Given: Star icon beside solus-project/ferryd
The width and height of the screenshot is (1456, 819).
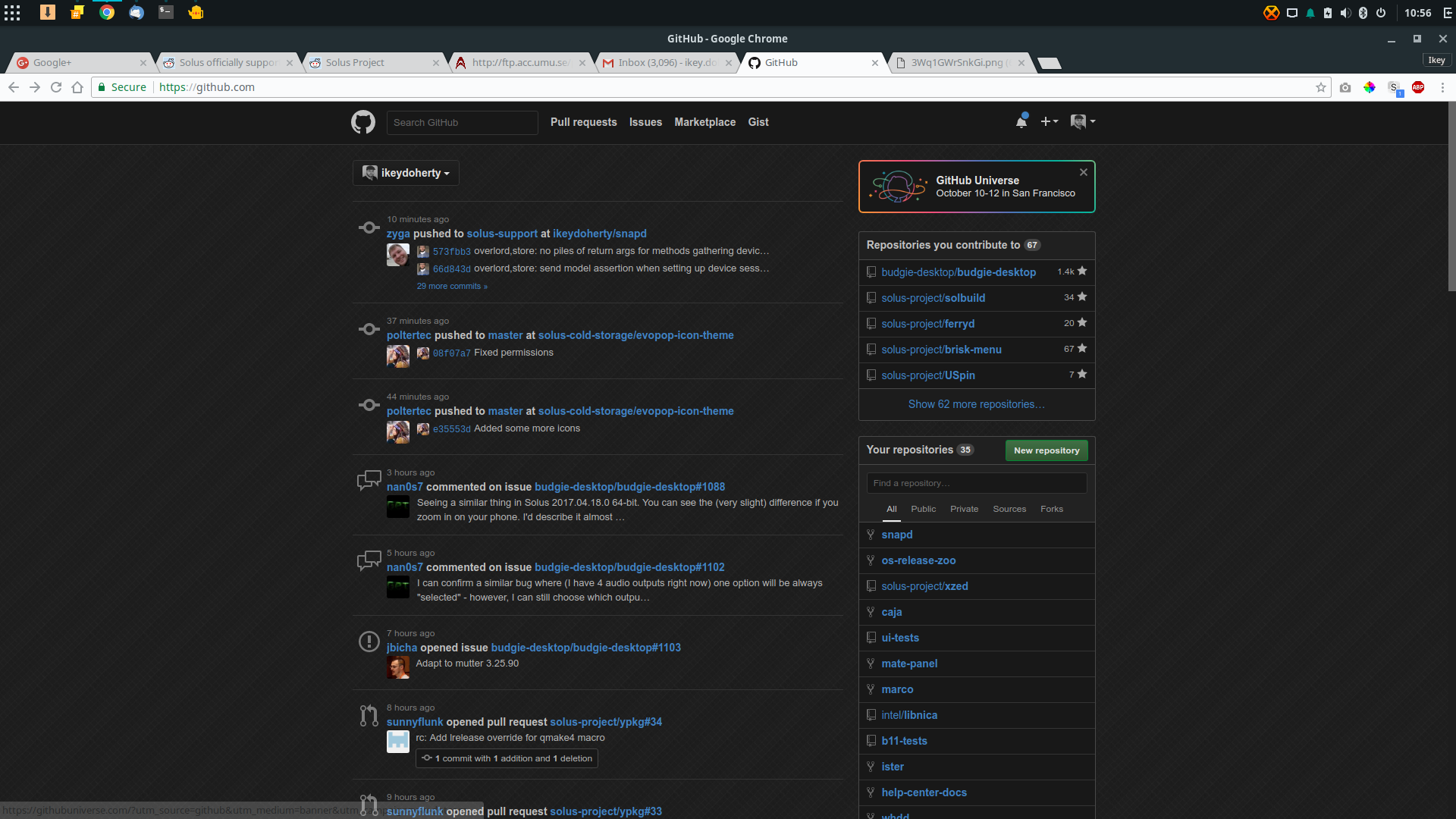Looking at the screenshot, I should (x=1082, y=322).
